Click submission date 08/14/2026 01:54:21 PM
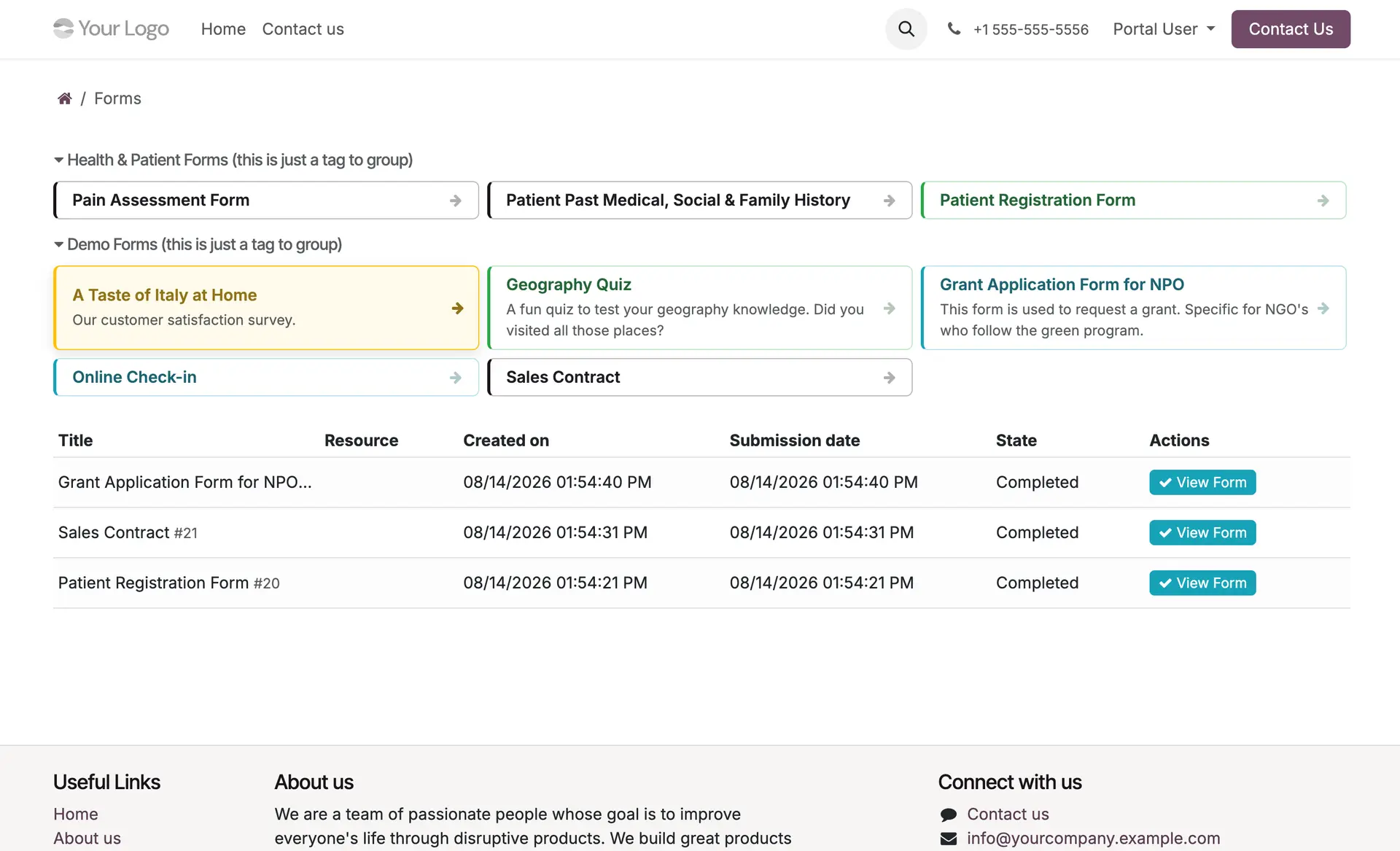The height and width of the screenshot is (851, 1400). 822,583
